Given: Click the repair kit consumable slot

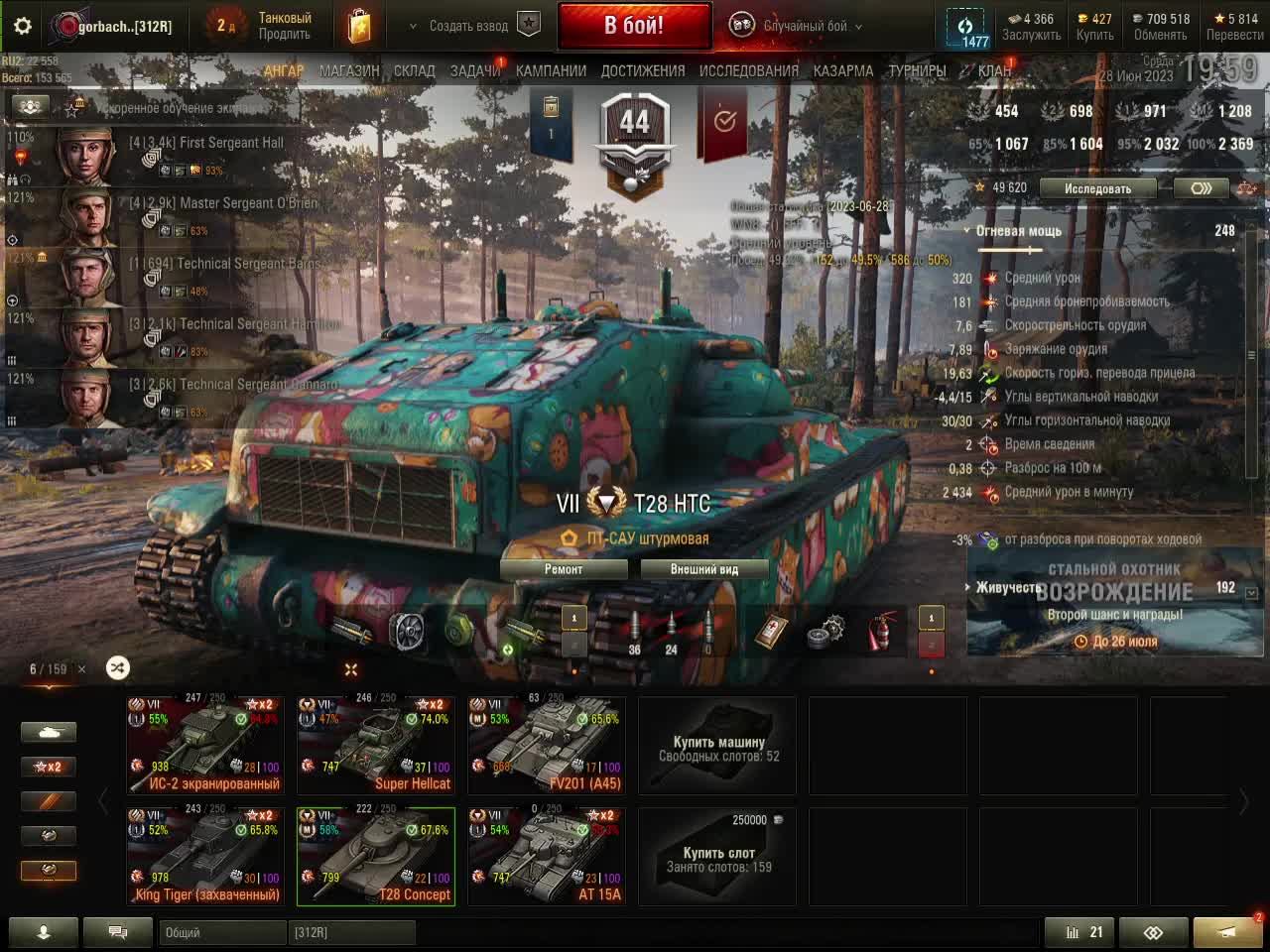Looking at the screenshot, I should pyautogui.click(x=825, y=633).
